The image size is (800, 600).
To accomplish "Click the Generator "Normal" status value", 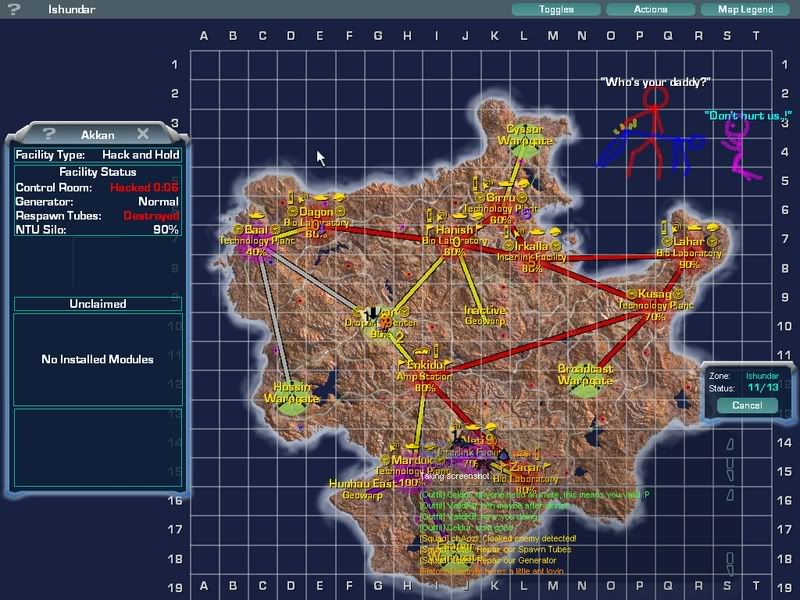I will pyautogui.click(x=159, y=202).
